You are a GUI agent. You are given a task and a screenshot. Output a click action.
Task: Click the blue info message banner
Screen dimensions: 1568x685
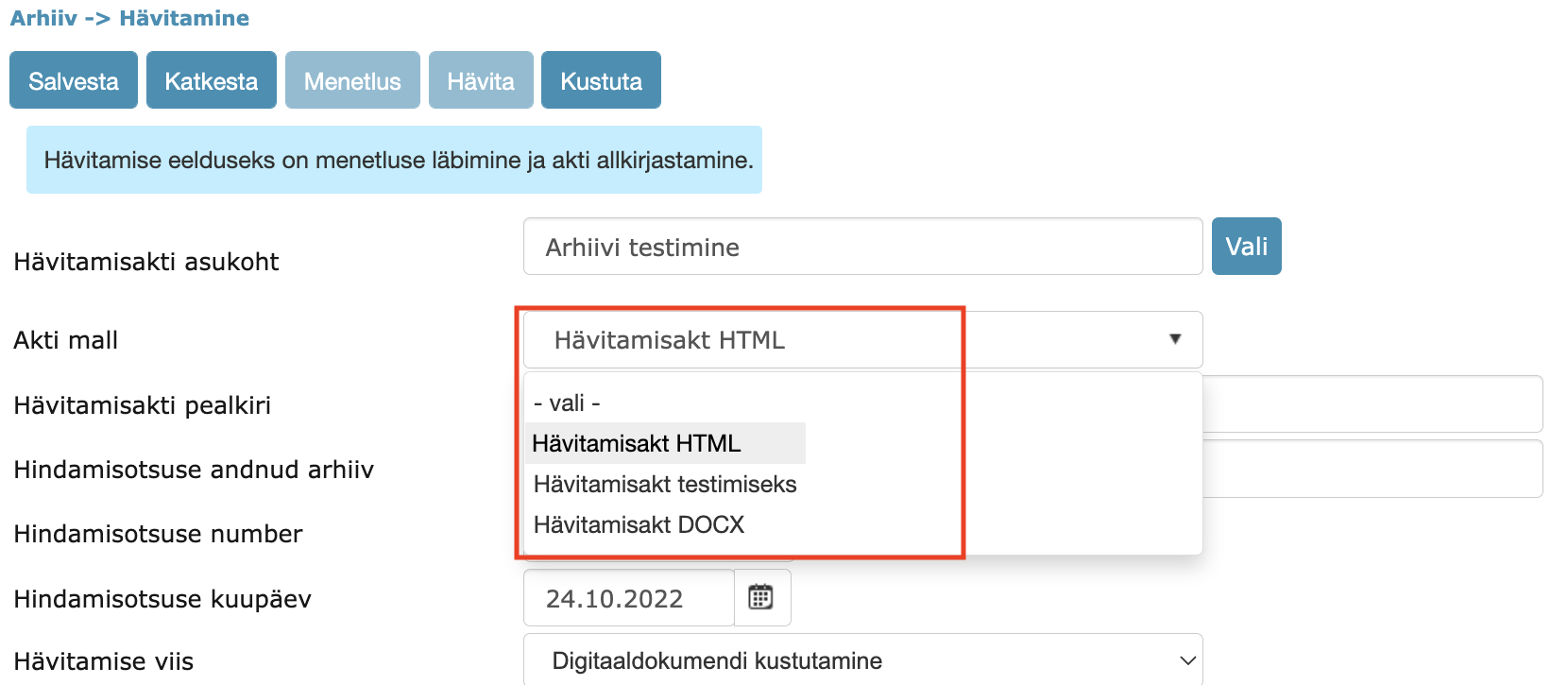pyautogui.click(x=394, y=160)
